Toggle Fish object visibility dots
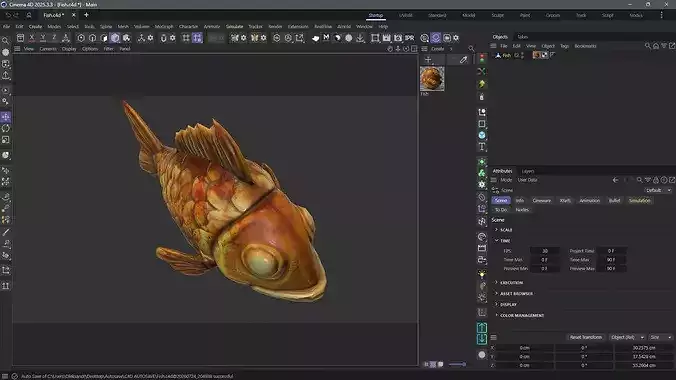 (523, 55)
